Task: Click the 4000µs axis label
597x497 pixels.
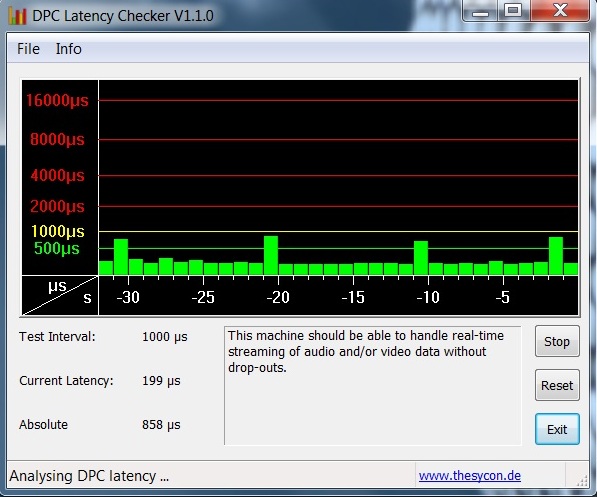Action: [57, 176]
